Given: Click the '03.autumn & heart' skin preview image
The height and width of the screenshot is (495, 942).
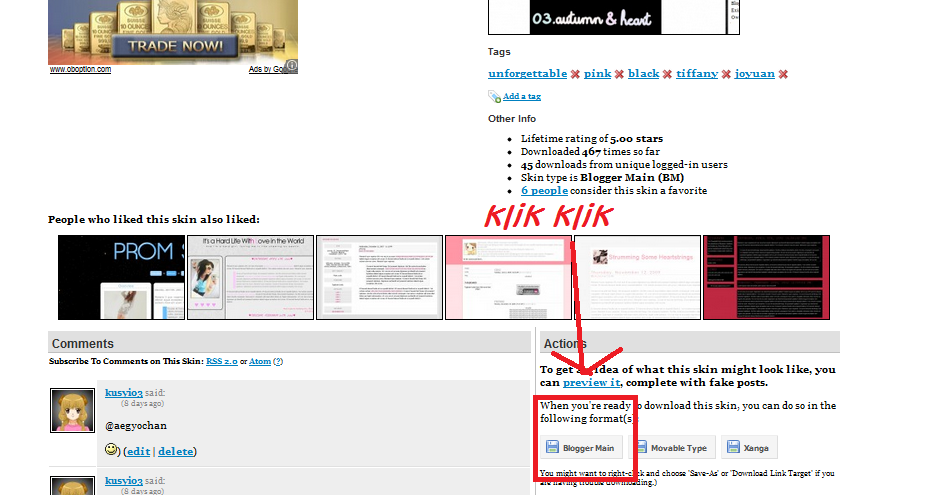Looking at the screenshot, I should 613,17.
